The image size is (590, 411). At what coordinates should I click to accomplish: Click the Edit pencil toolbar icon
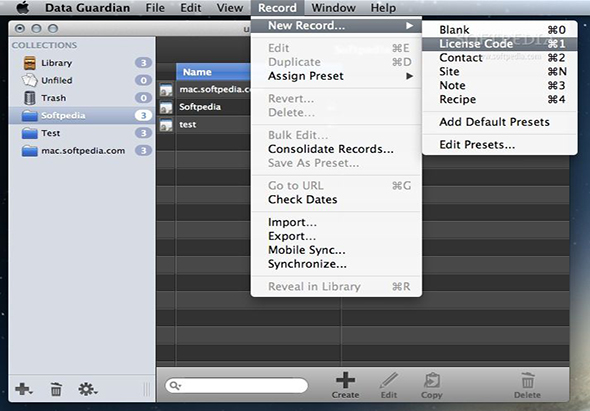click(389, 380)
